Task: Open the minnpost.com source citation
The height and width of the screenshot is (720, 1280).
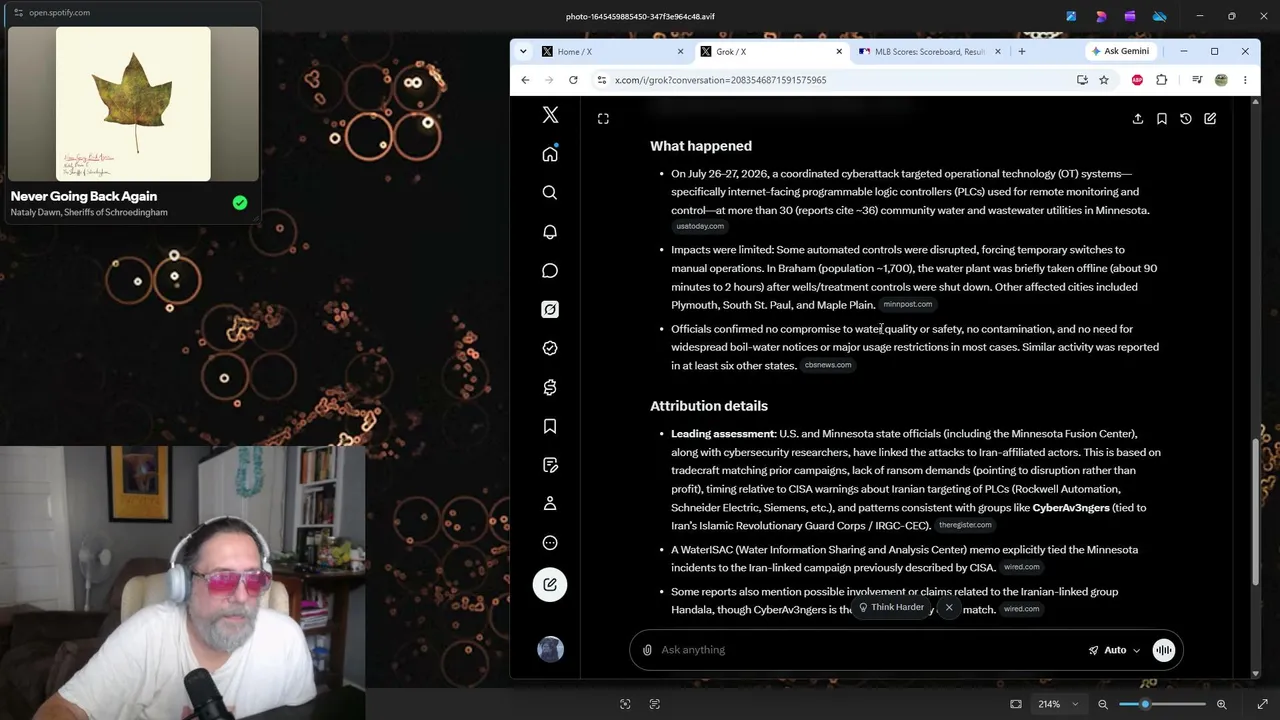Action: [x=908, y=305]
